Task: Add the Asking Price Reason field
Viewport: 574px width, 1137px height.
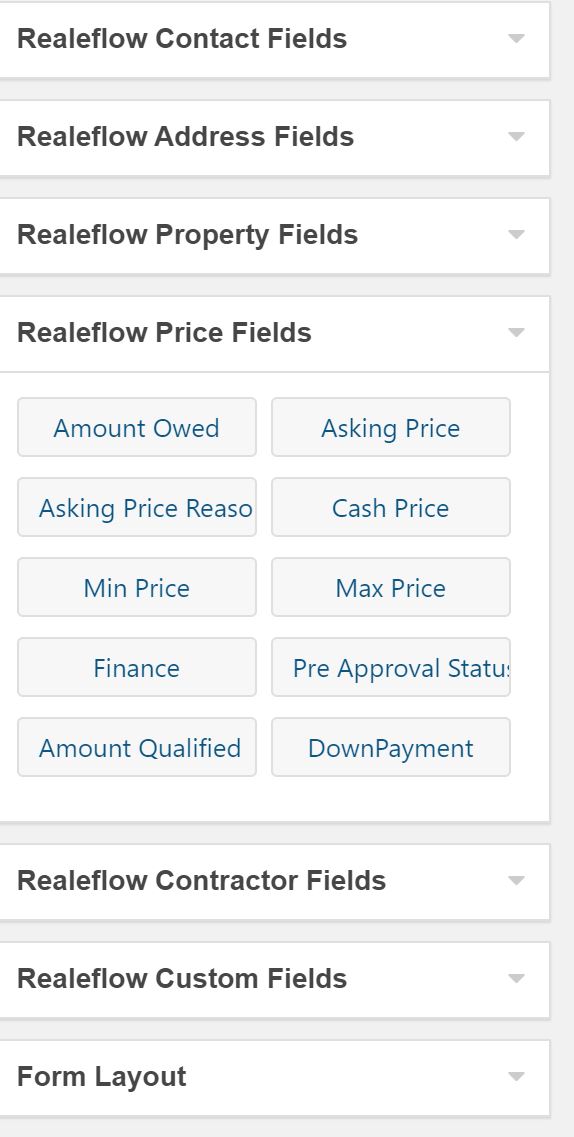Action: pyautogui.click(x=137, y=507)
